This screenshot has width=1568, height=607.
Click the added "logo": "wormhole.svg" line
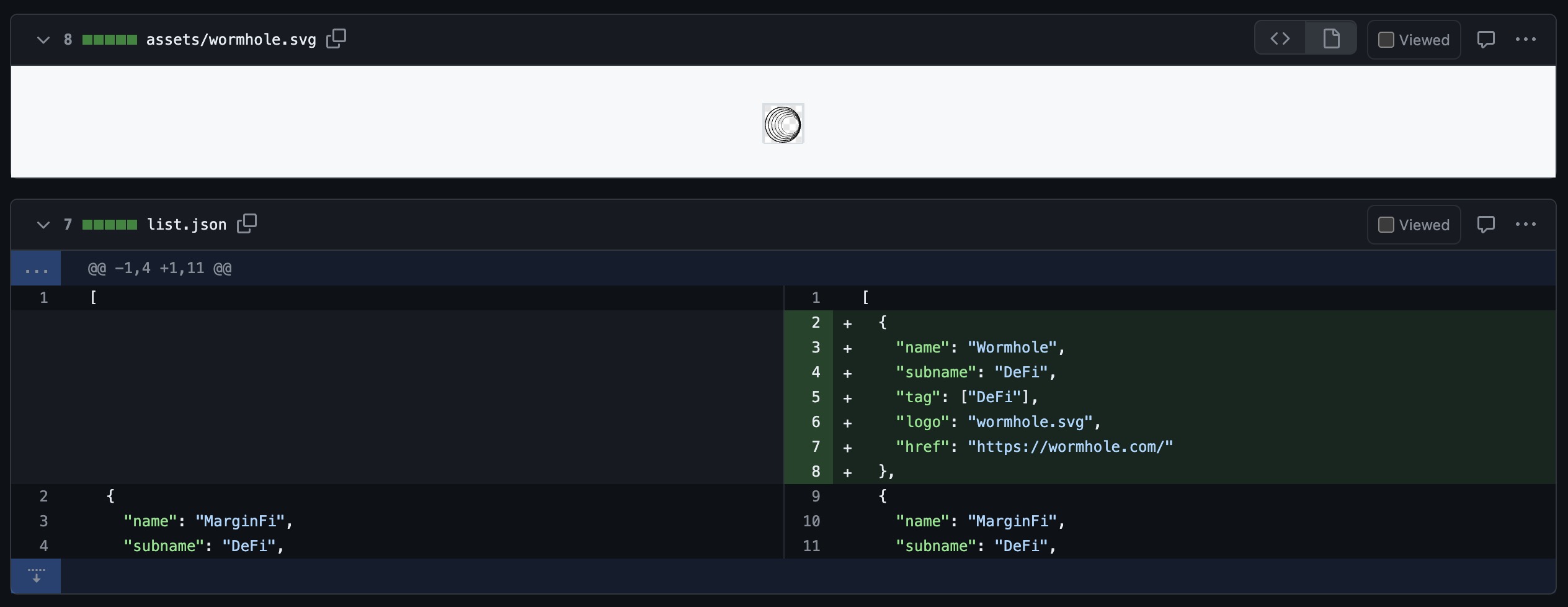coord(998,422)
